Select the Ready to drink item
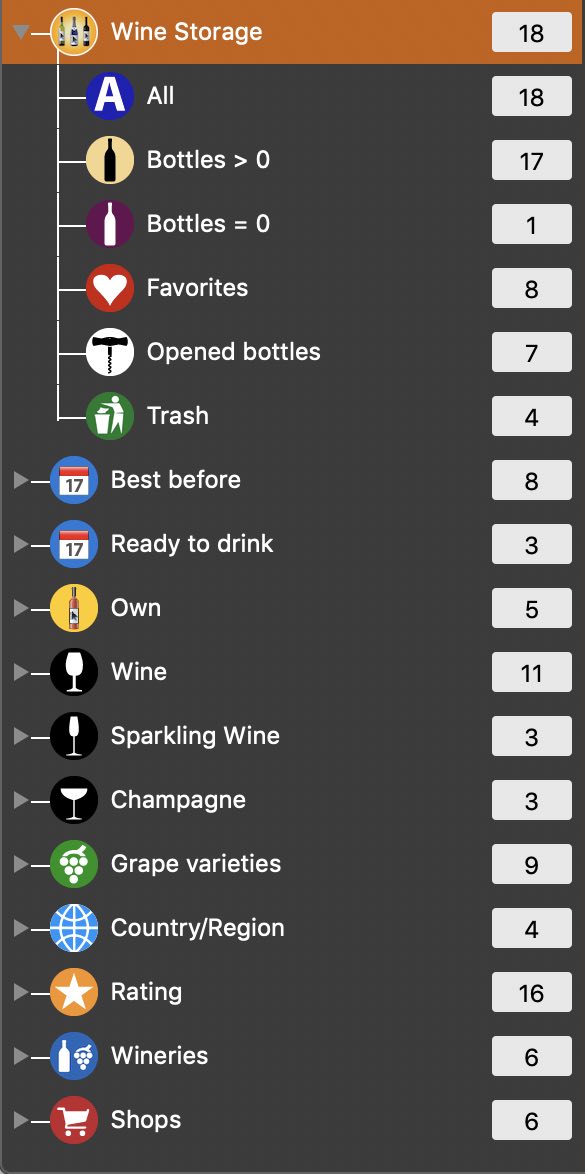The height and width of the screenshot is (1174, 585). click(192, 544)
